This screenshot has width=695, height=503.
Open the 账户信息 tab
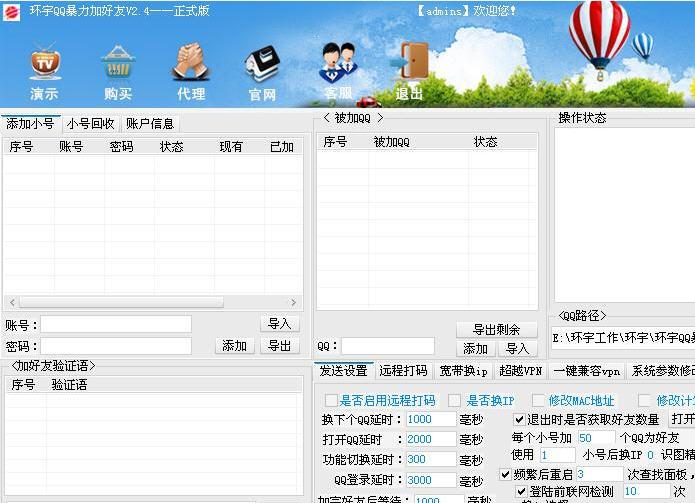tap(150, 124)
